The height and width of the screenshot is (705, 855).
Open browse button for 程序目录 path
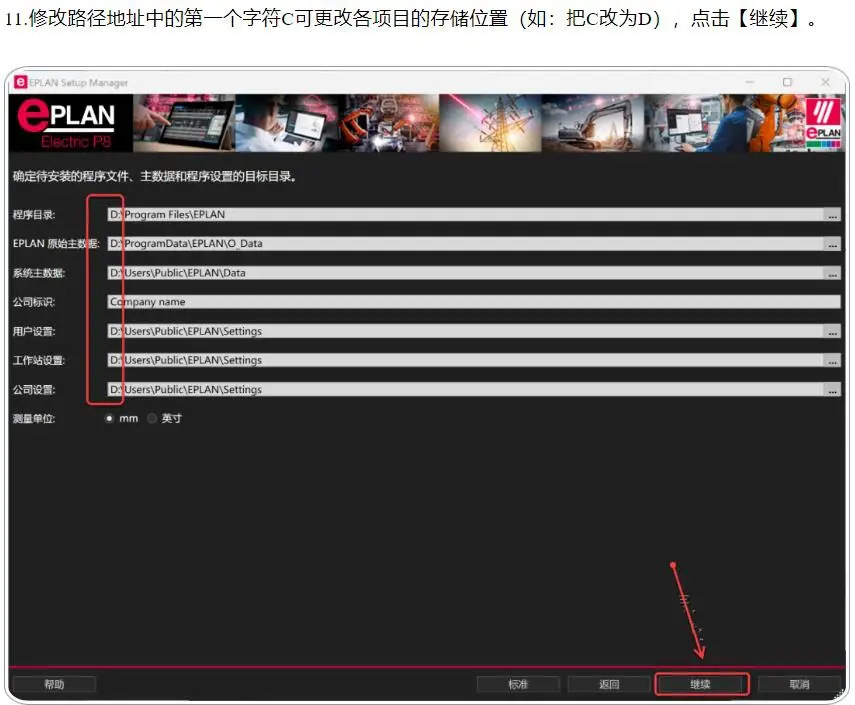point(832,215)
